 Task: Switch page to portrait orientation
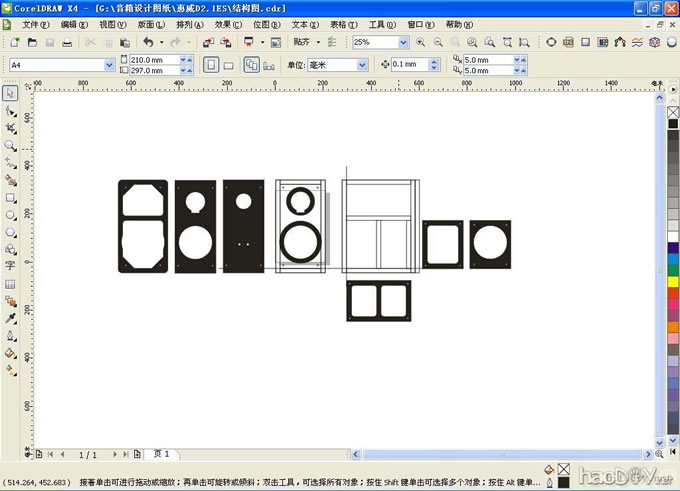tap(211, 65)
